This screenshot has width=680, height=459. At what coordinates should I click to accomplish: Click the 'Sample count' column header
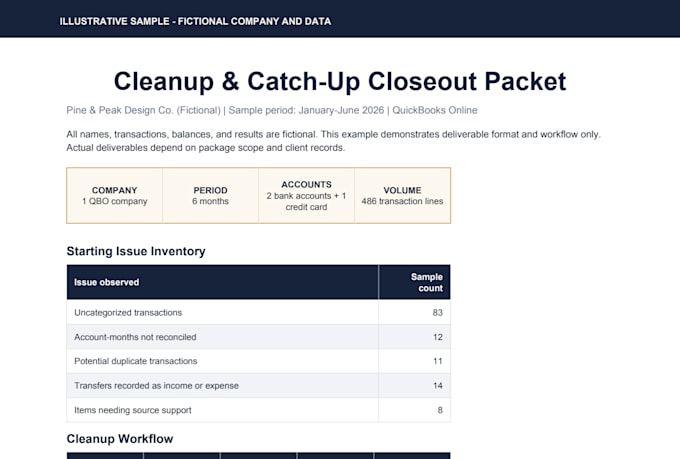(x=415, y=282)
